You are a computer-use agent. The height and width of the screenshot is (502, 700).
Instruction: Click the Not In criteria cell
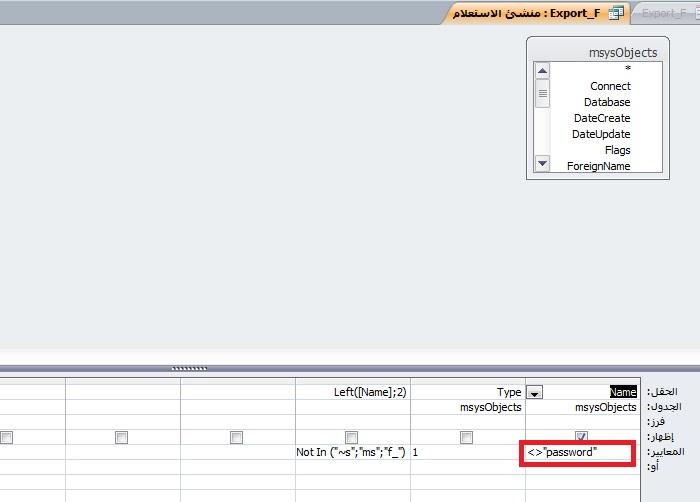(351, 453)
